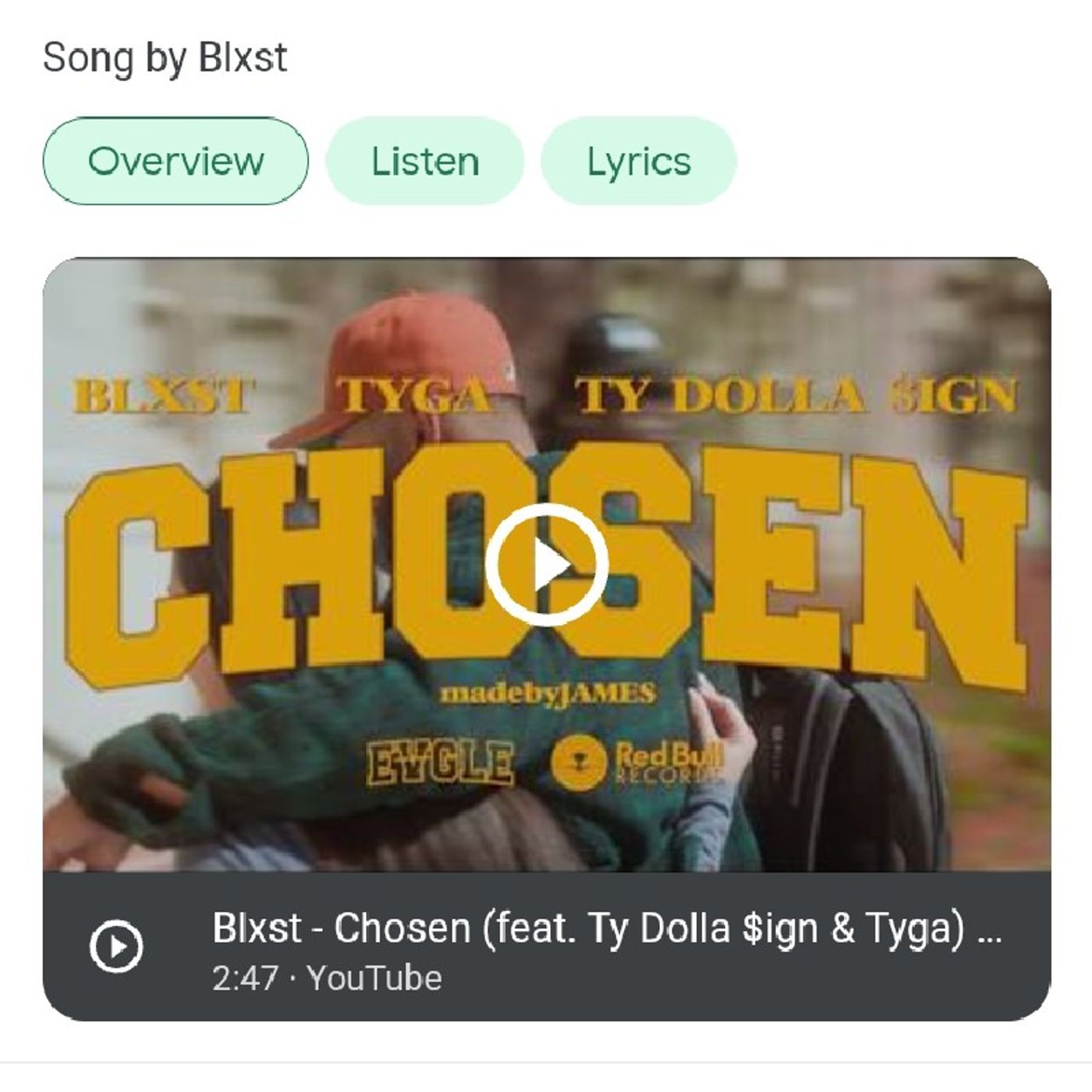This screenshot has width=1092, height=1092.
Task: Click the TY DOLLA $IGN name on thumbnail
Action: coord(797,395)
